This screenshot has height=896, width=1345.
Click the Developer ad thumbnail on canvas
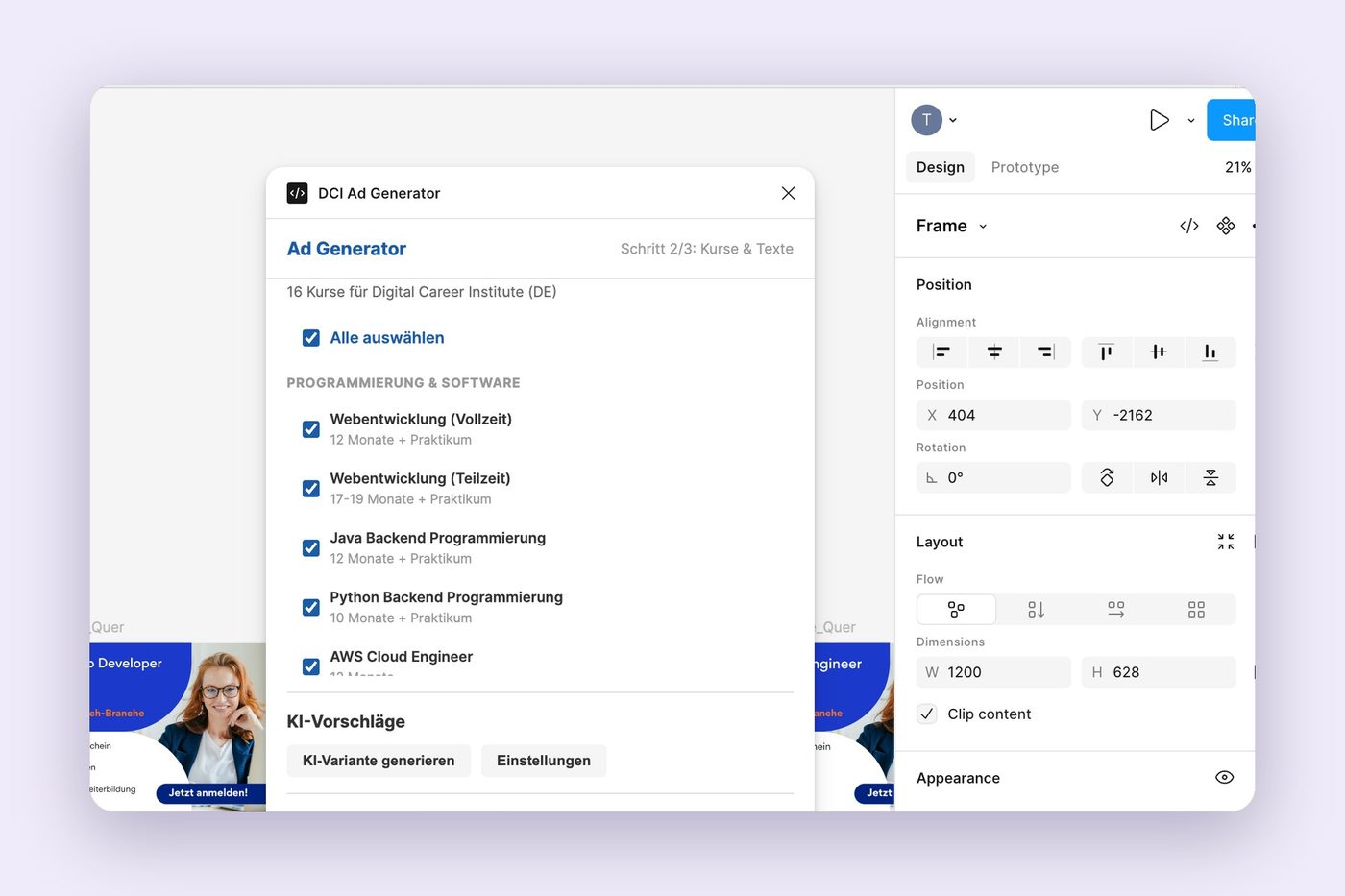pos(178,727)
